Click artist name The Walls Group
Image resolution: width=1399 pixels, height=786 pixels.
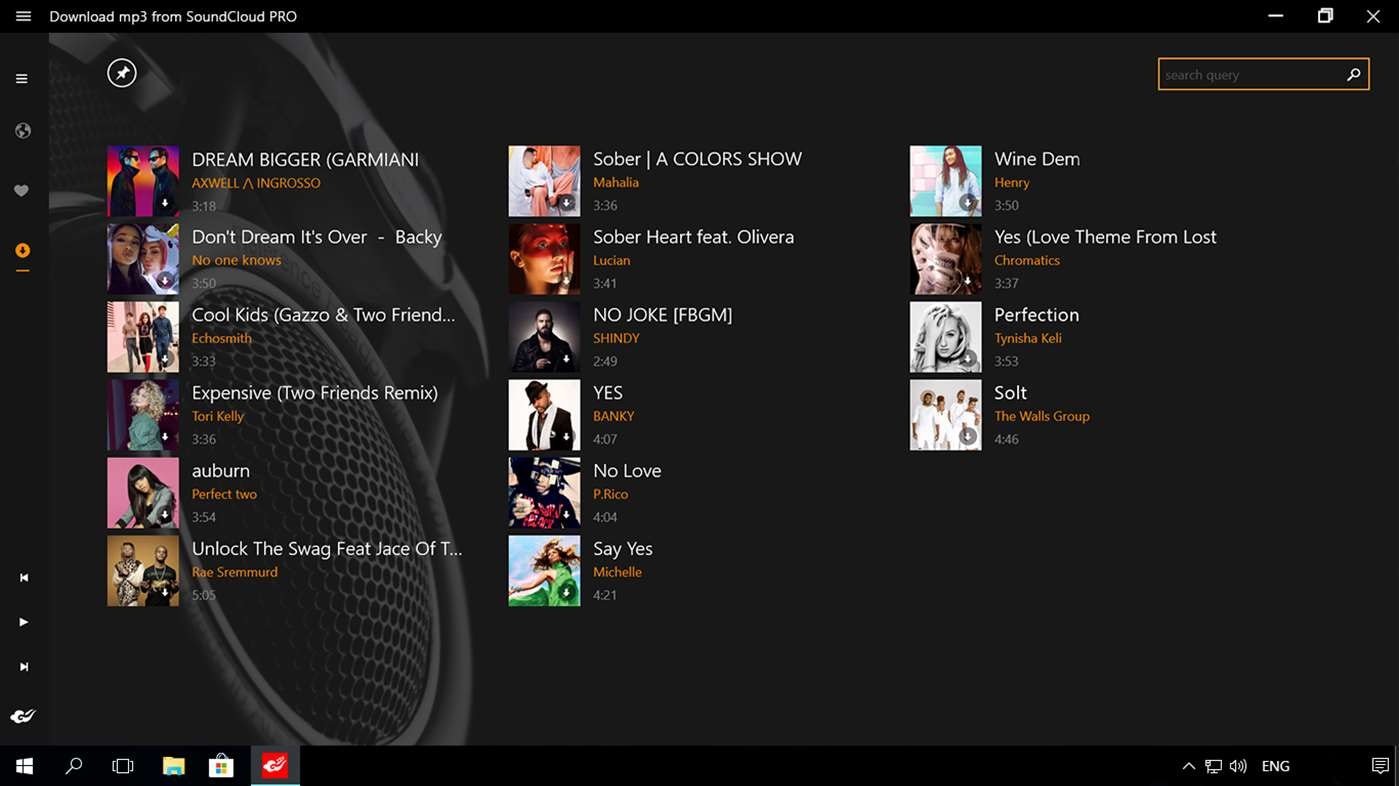point(1042,416)
